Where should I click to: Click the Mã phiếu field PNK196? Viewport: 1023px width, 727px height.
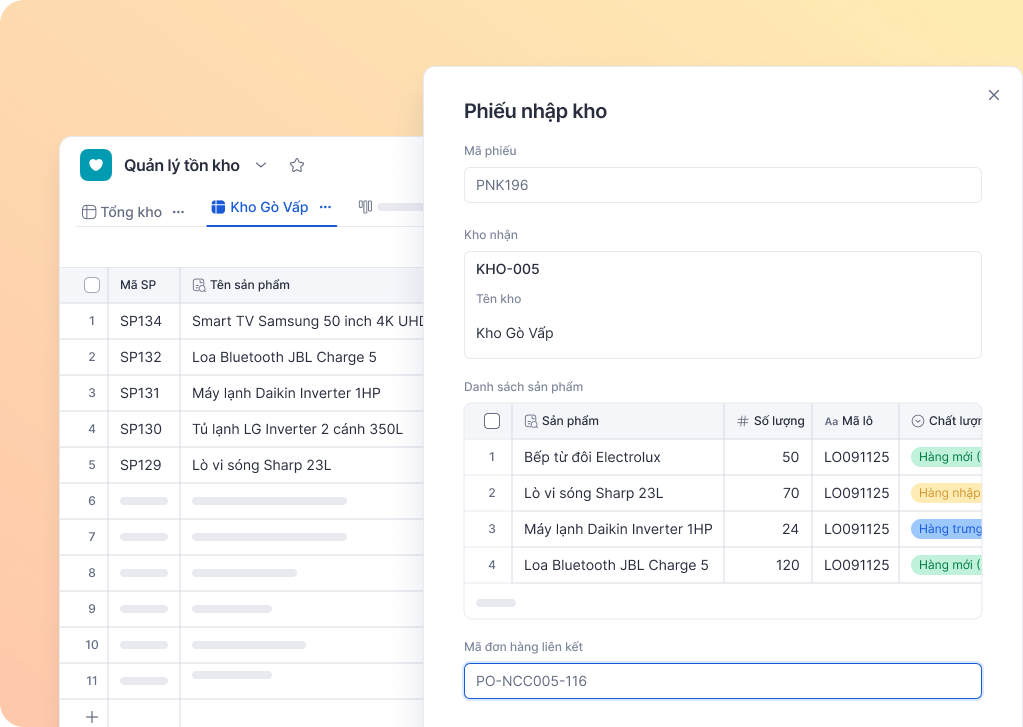(x=723, y=185)
